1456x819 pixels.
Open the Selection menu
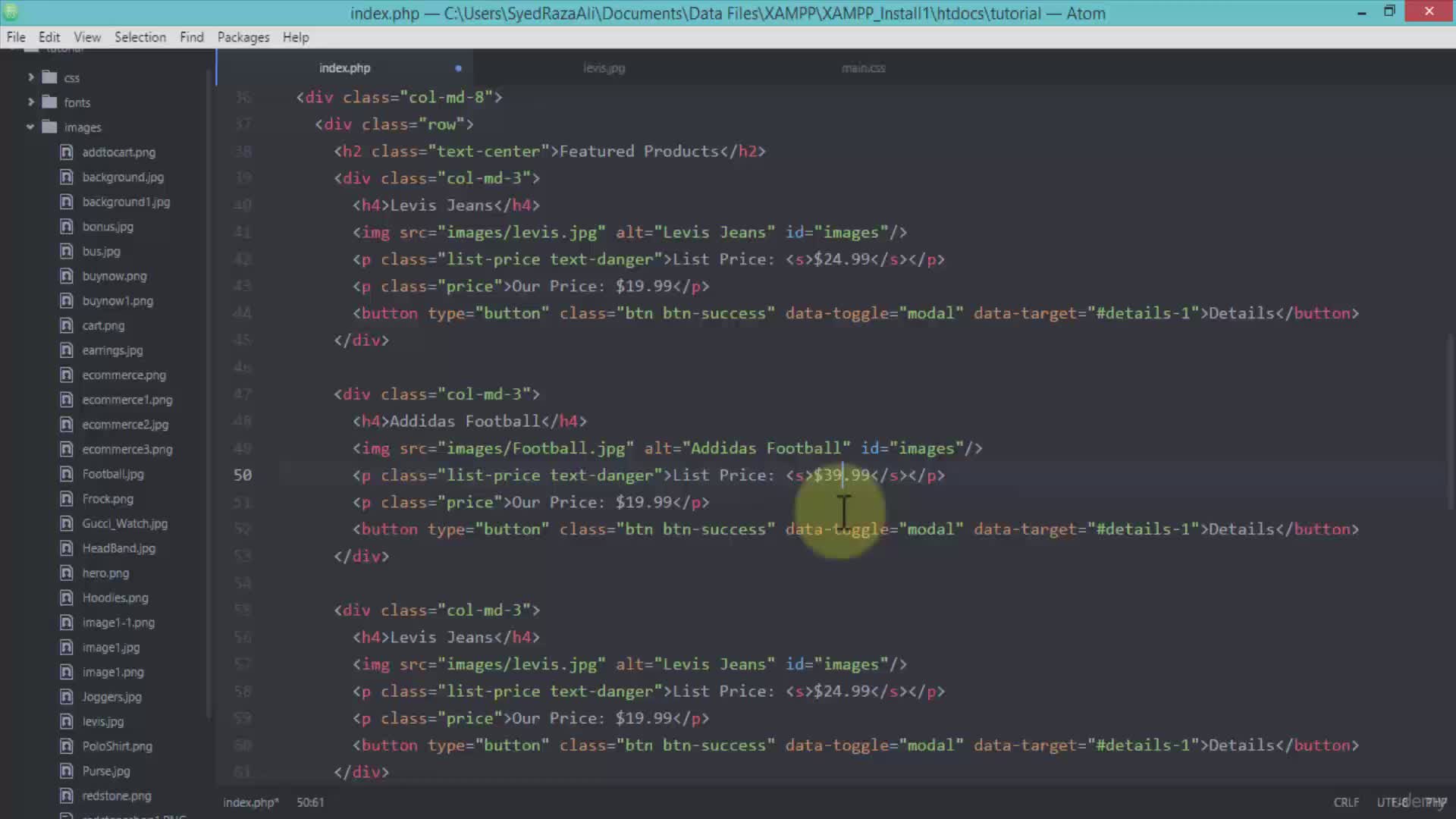[x=140, y=36]
